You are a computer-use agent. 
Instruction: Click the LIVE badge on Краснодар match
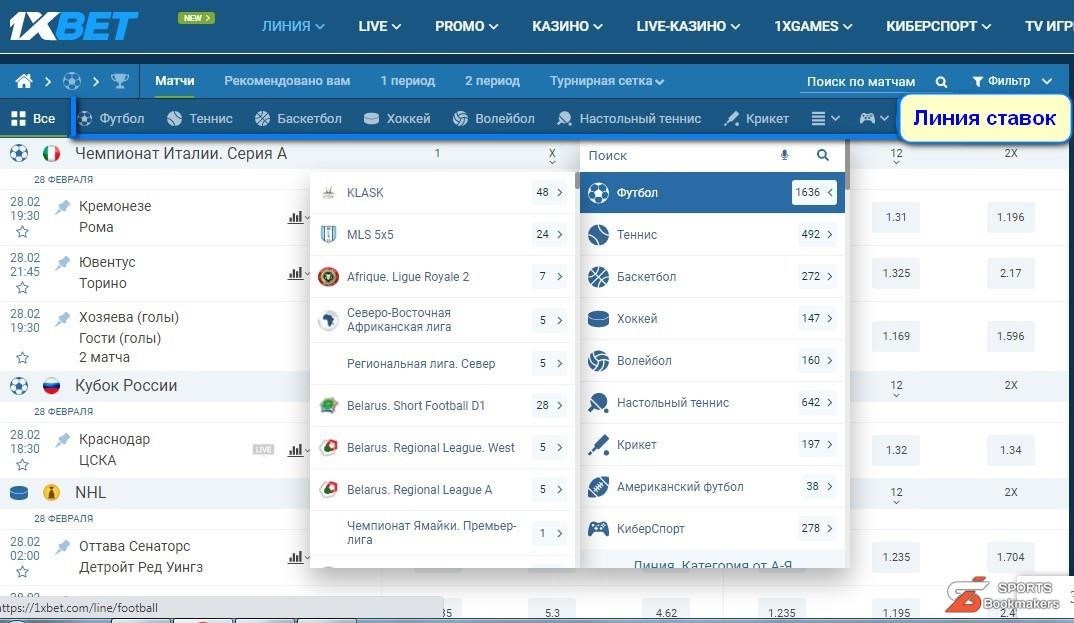[263, 450]
